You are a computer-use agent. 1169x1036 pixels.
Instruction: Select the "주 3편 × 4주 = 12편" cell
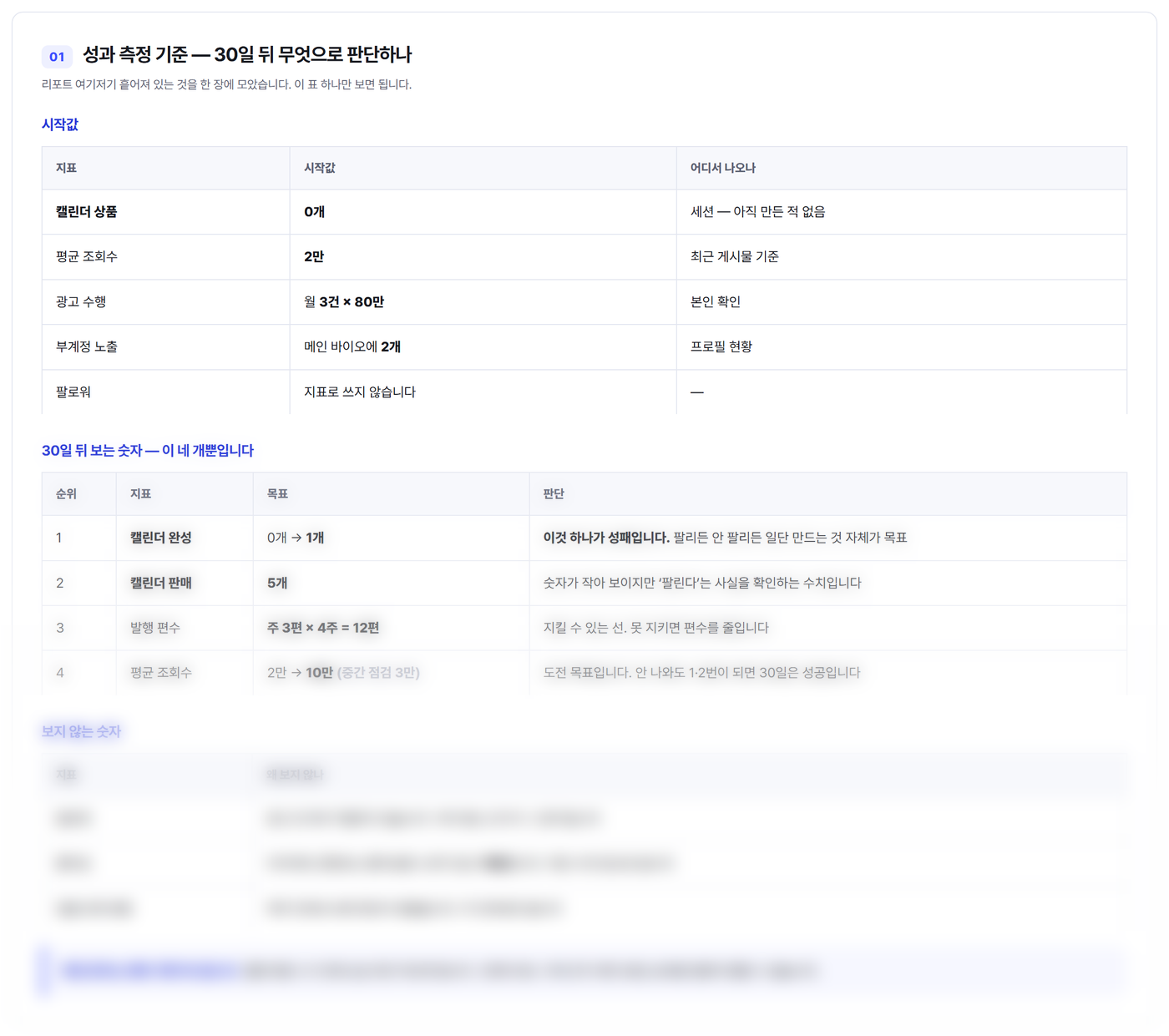(x=391, y=629)
